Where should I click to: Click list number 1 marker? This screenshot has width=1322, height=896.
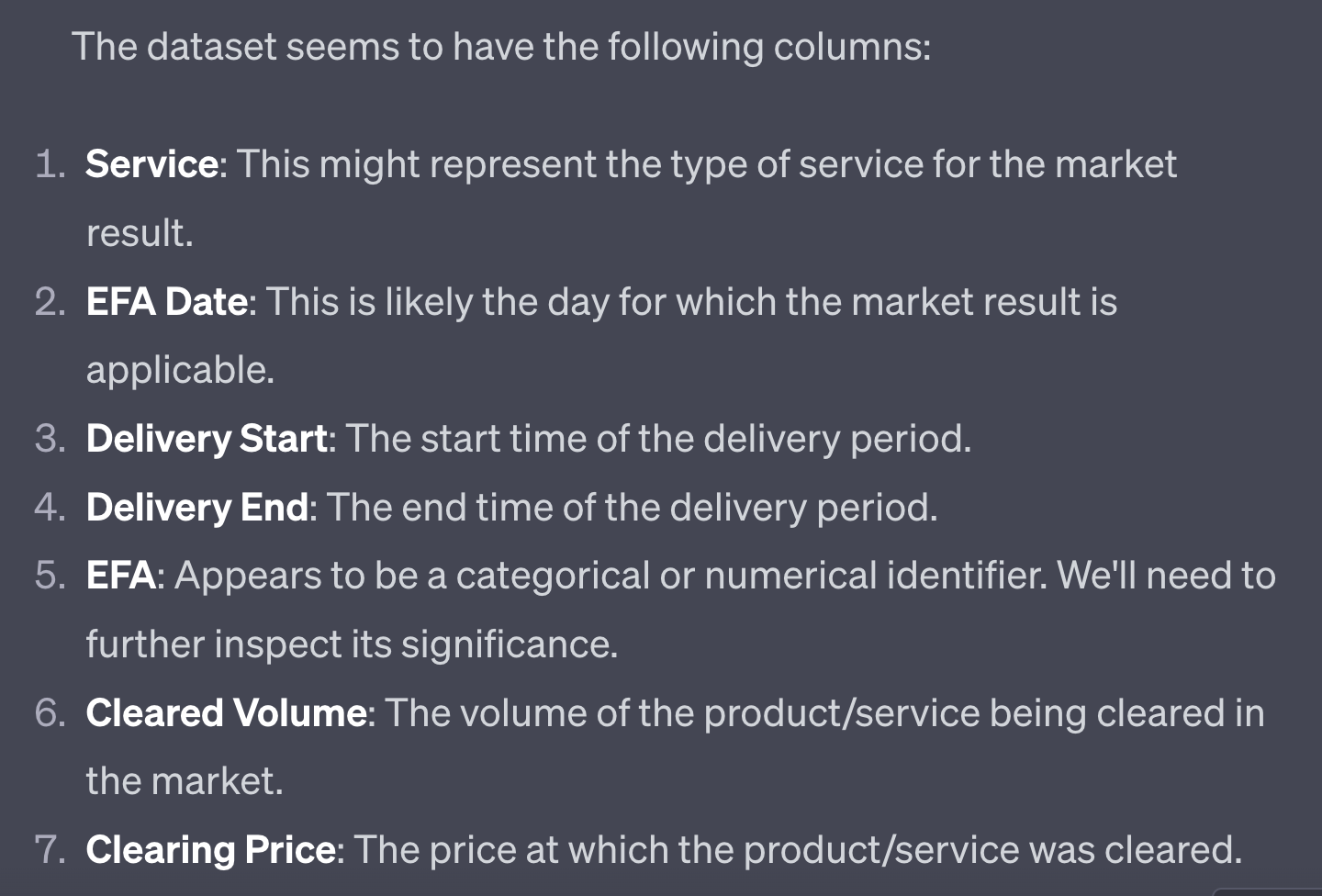click(50, 165)
